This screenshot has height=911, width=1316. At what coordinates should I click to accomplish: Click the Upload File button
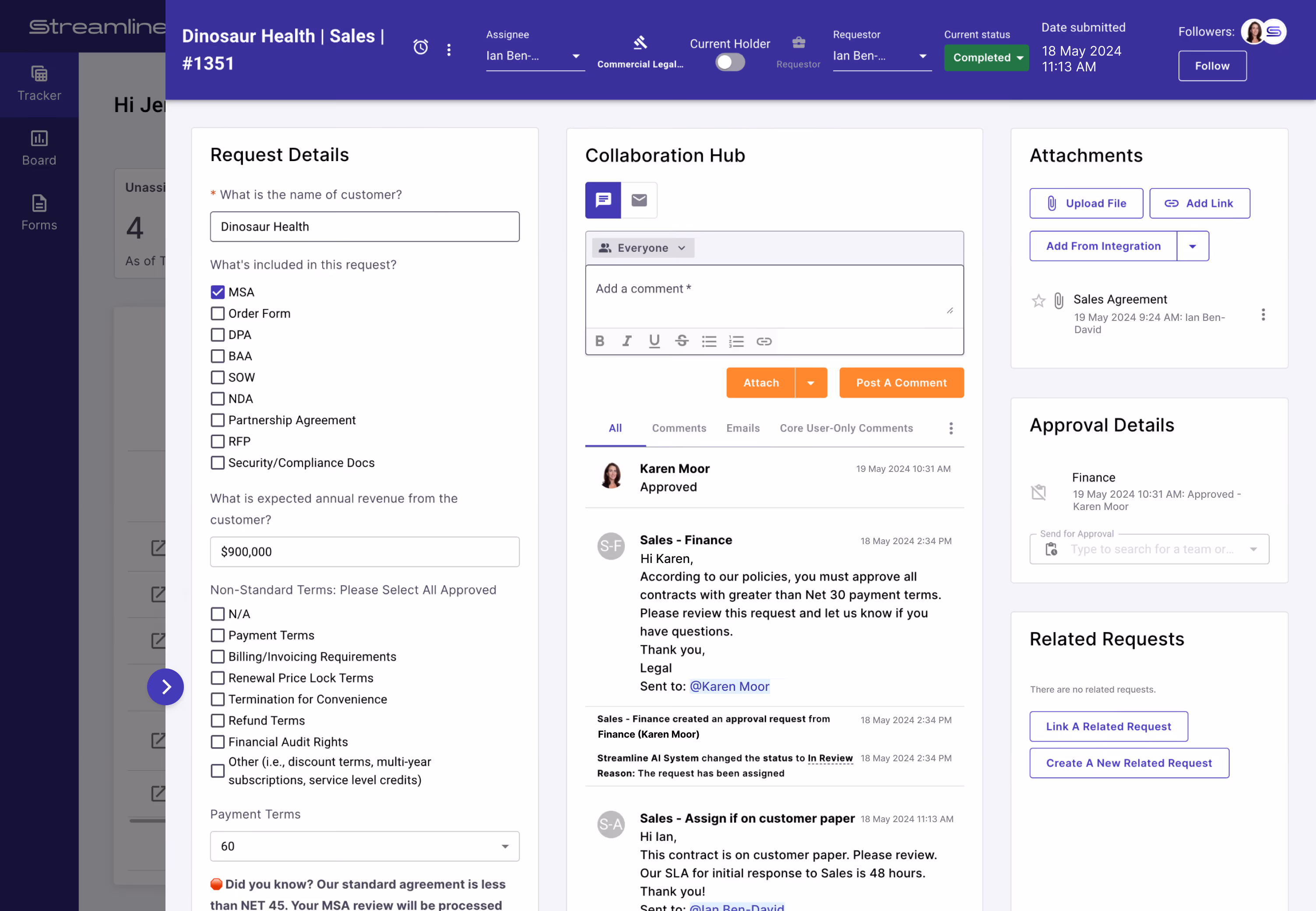[1087, 203]
